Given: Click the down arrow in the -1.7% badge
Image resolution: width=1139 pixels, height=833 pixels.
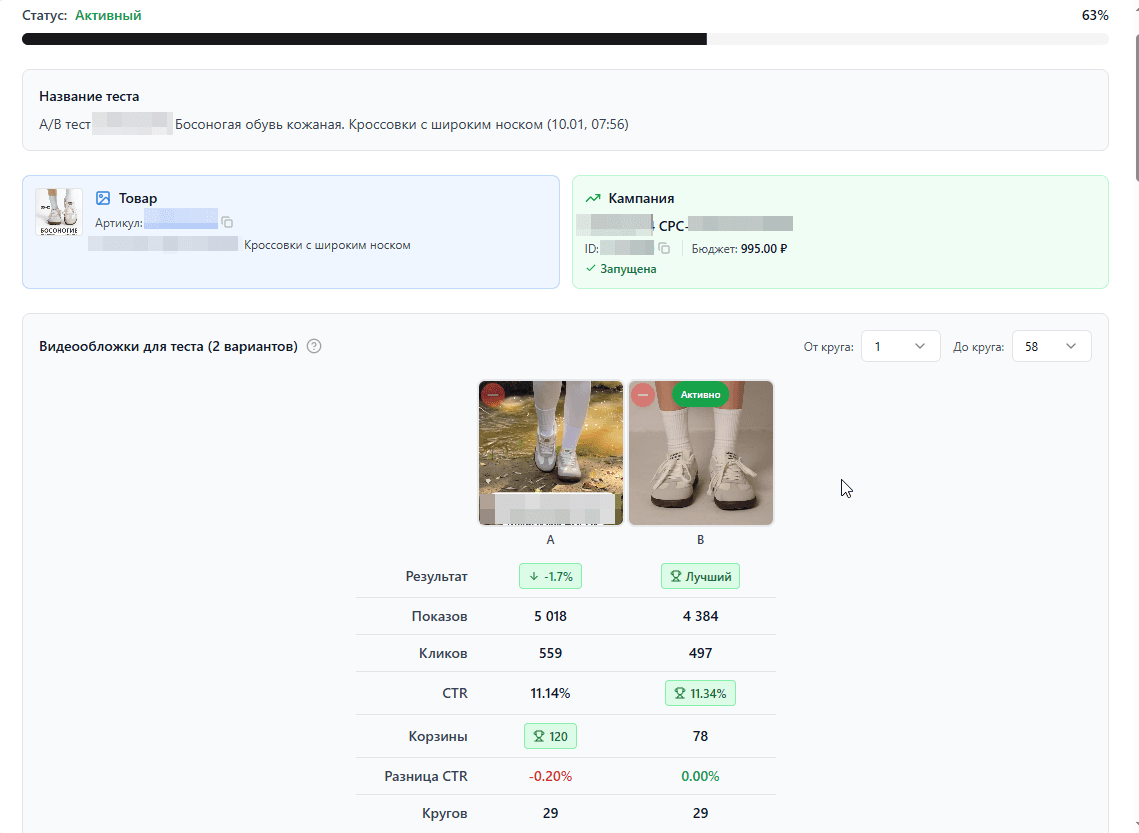Looking at the screenshot, I should pyautogui.click(x=534, y=577).
